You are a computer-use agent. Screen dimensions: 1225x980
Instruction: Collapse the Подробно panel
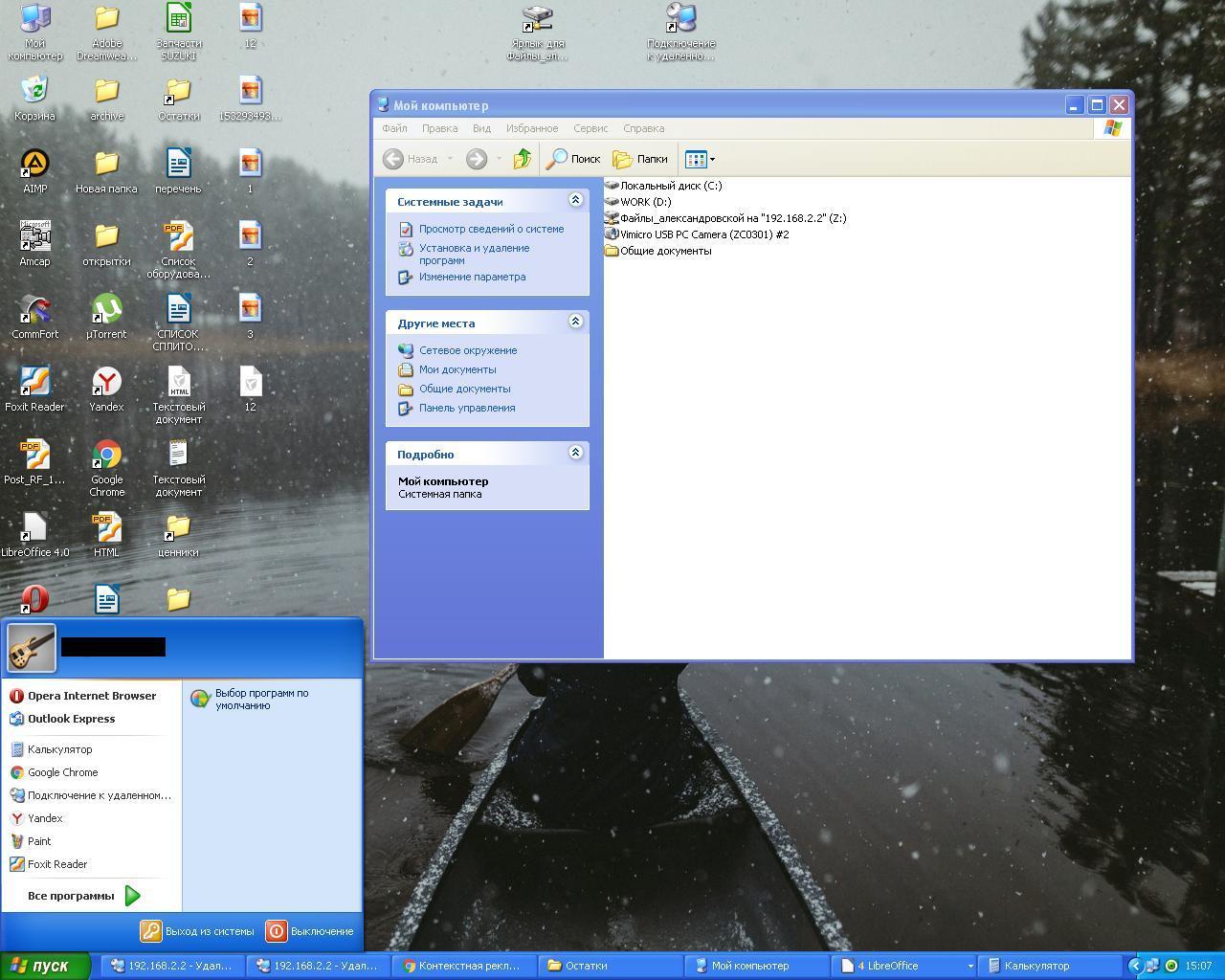click(x=575, y=453)
